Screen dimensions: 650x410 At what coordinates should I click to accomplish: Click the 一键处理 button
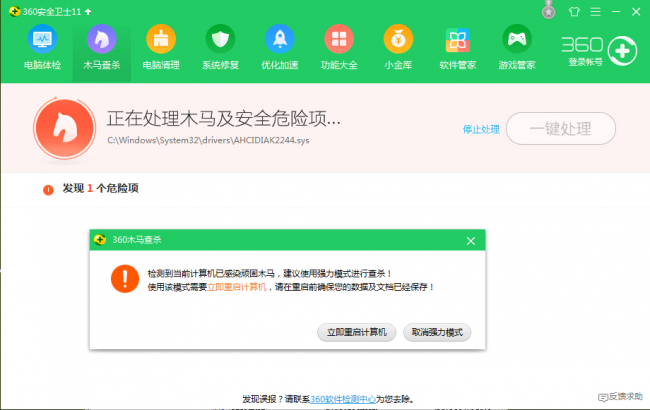point(560,129)
